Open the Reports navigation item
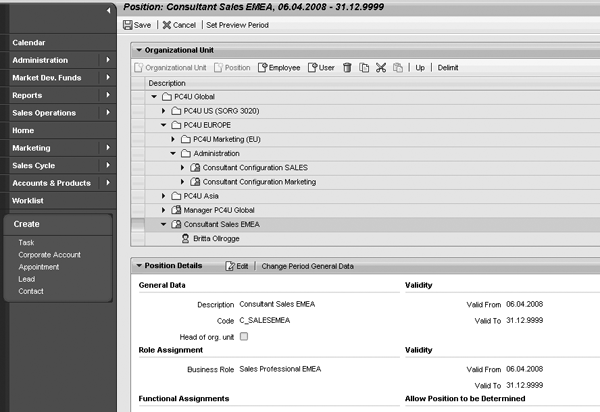This screenshot has height=412, width=600. point(58,95)
